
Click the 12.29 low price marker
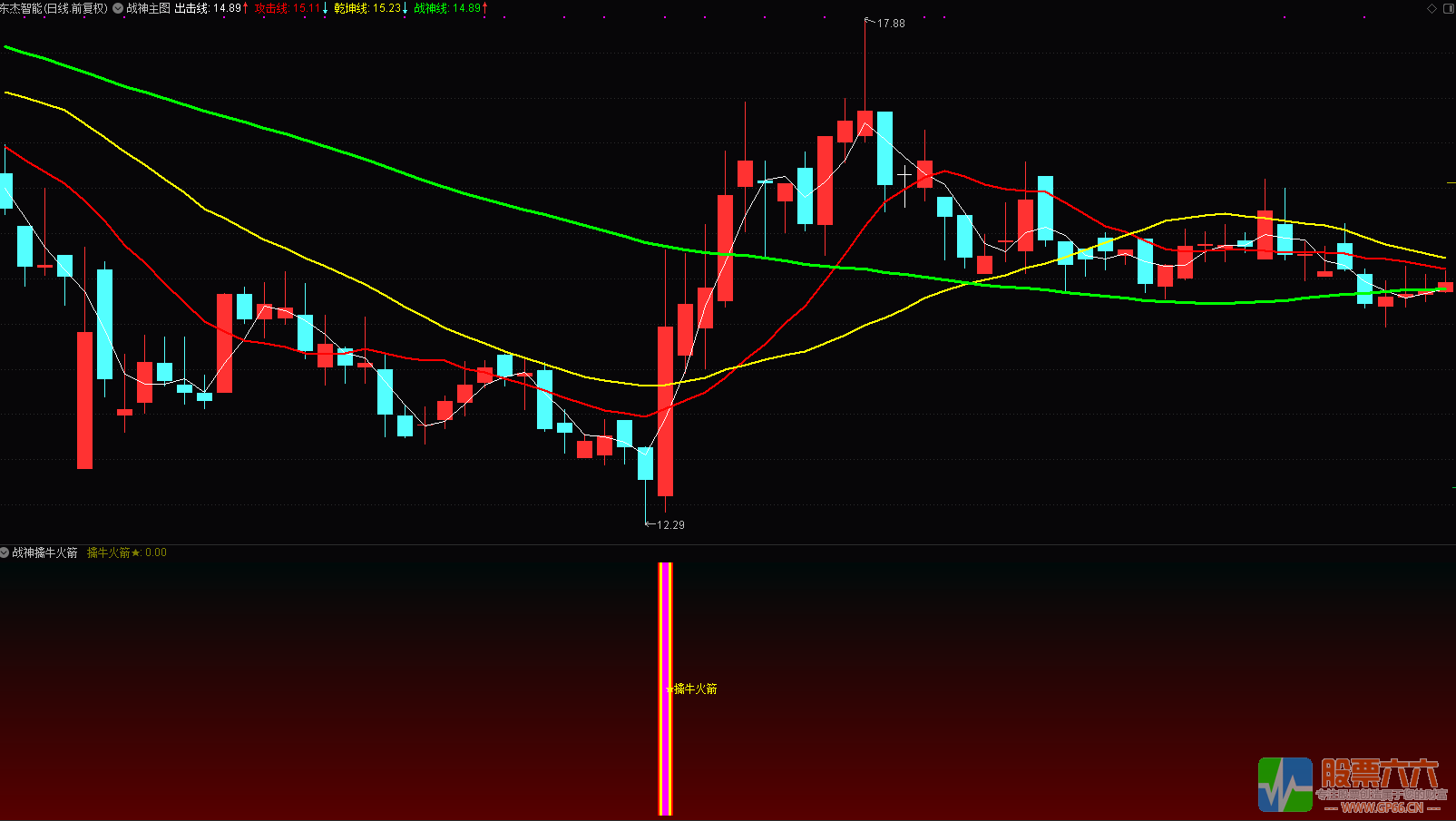(669, 525)
